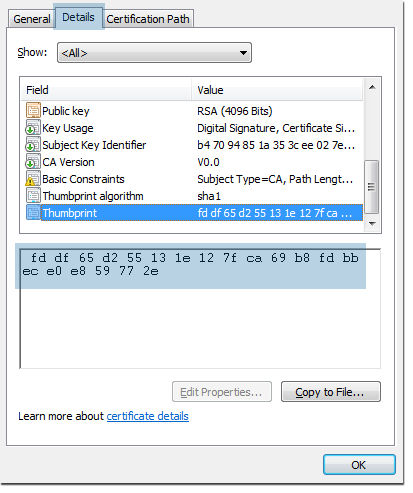Viewport: 413px width, 493px height.
Task: Click the Public key field icon
Action: [x=33, y=111]
